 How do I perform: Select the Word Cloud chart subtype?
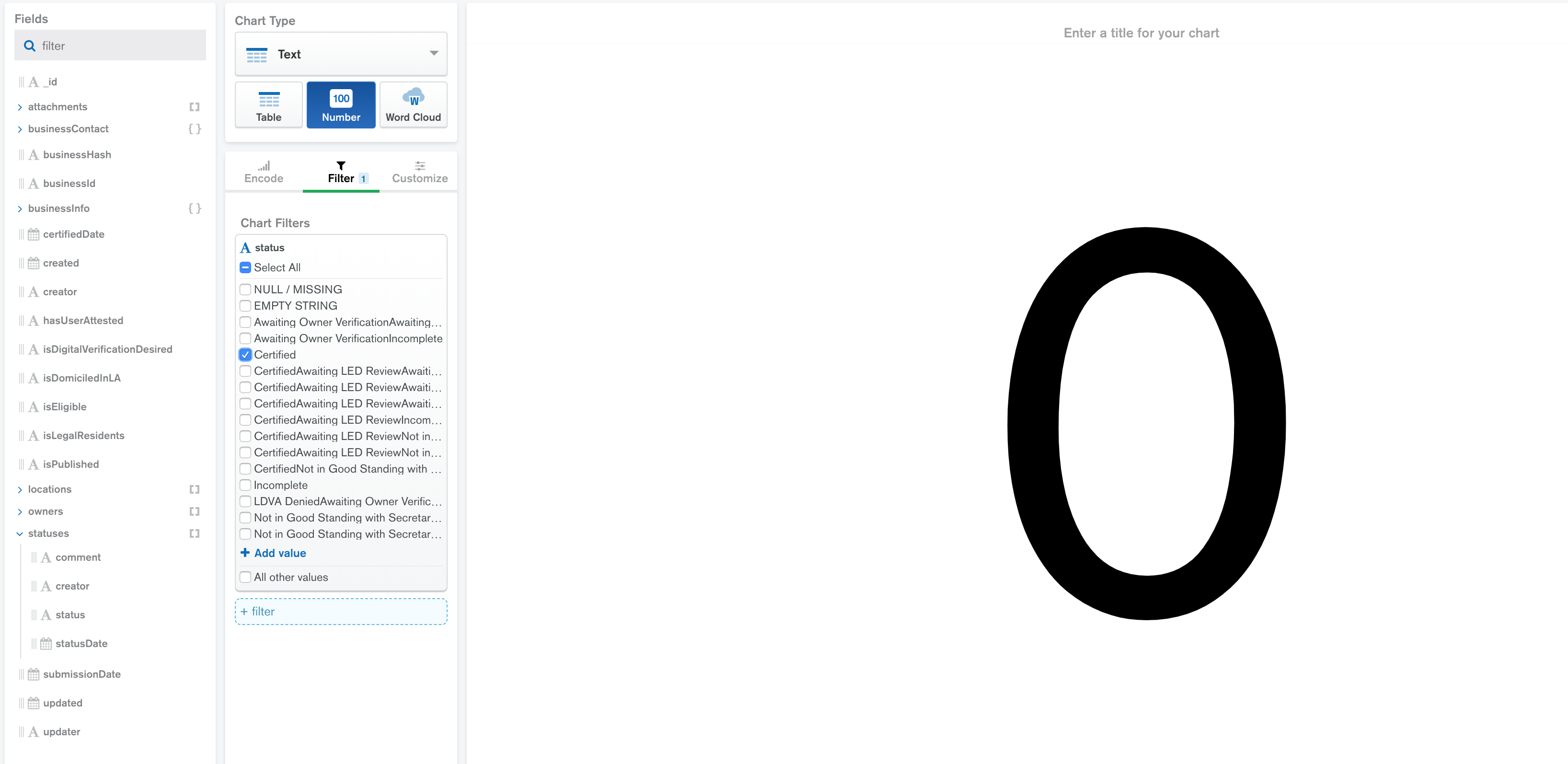[413, 104]
